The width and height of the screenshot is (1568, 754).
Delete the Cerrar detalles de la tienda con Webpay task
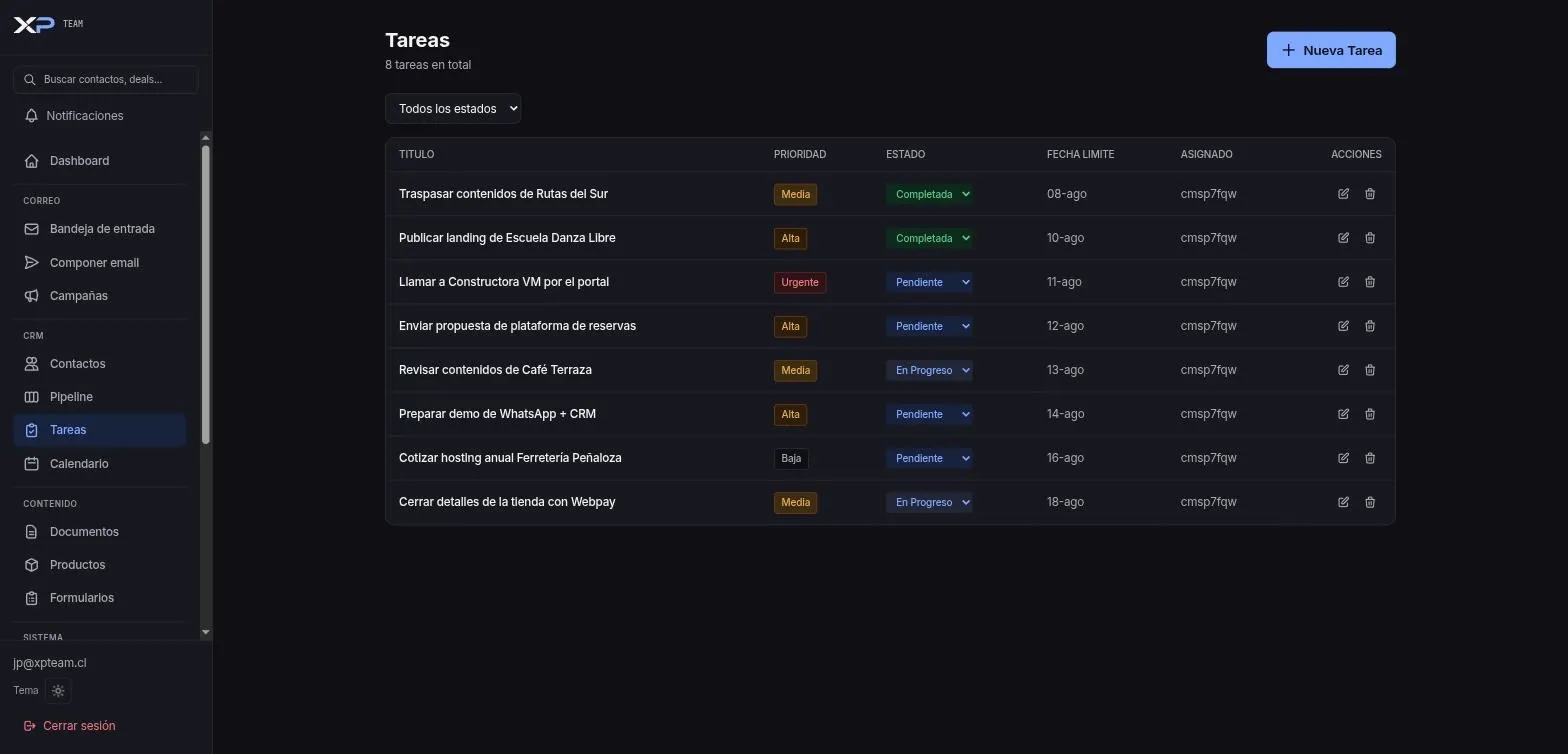pyautogui.click(x=1370, y=502)
